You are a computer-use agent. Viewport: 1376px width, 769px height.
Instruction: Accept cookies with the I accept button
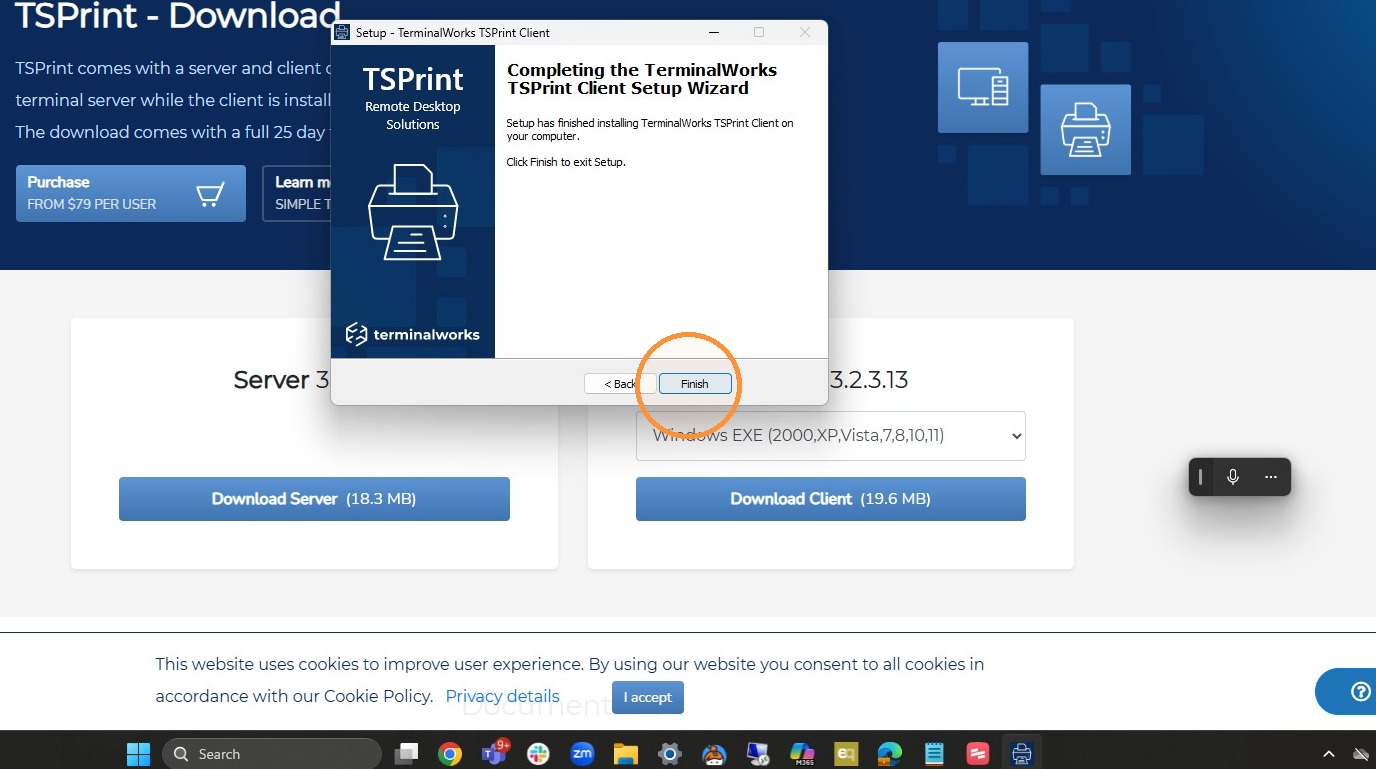648,697
